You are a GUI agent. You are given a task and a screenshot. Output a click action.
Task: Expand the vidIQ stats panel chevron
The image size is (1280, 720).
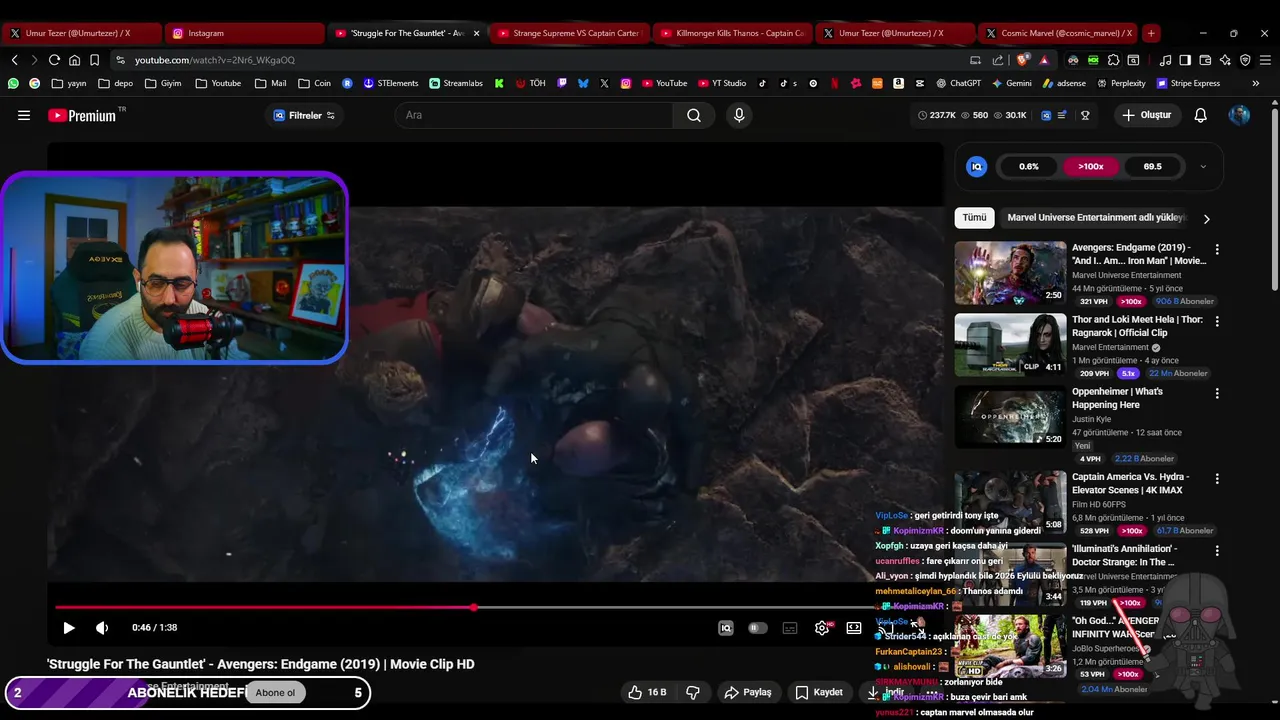click(1203, 167)
